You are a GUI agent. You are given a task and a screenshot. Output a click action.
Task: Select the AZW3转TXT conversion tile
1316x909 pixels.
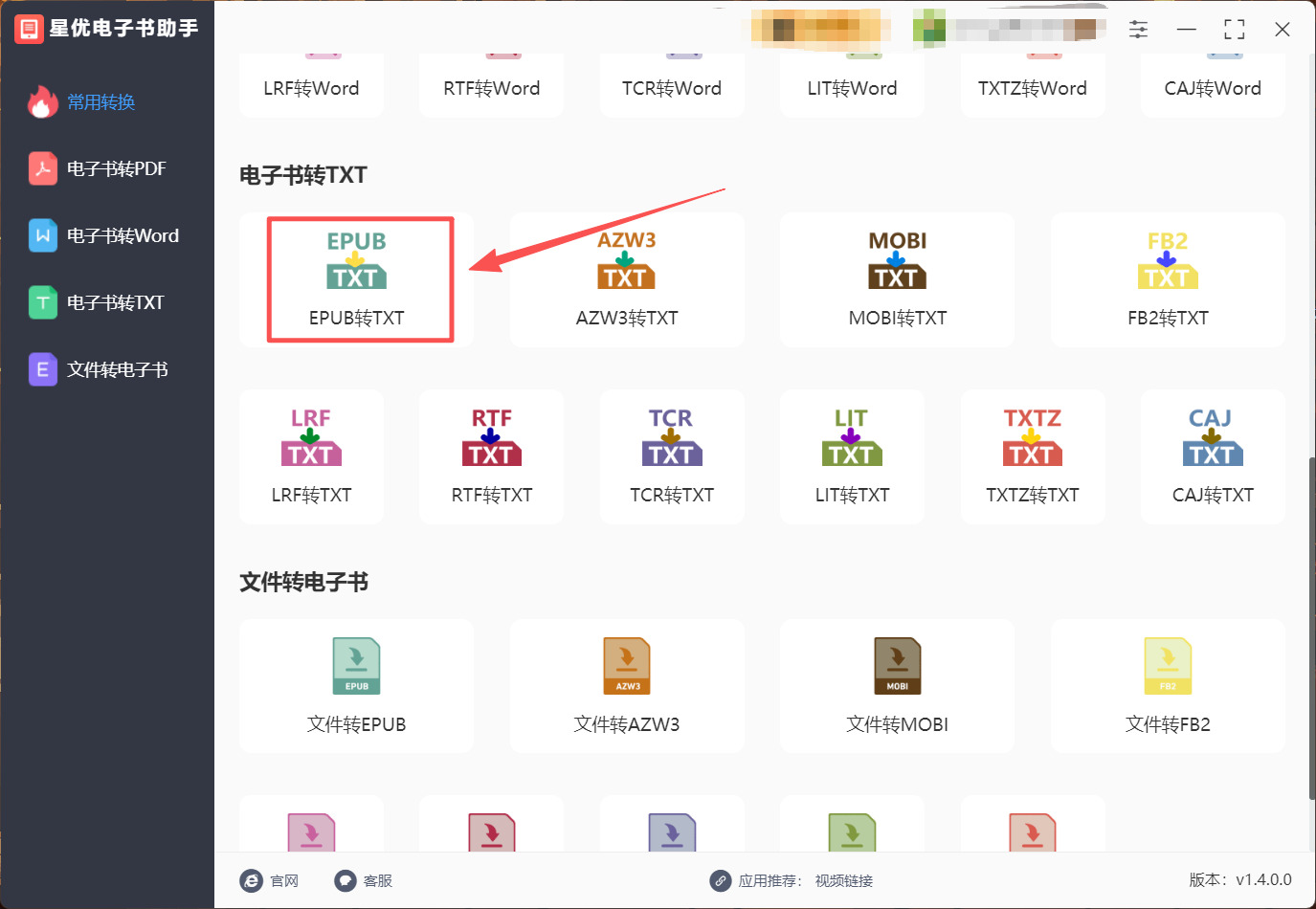click(x=627, y=279)
